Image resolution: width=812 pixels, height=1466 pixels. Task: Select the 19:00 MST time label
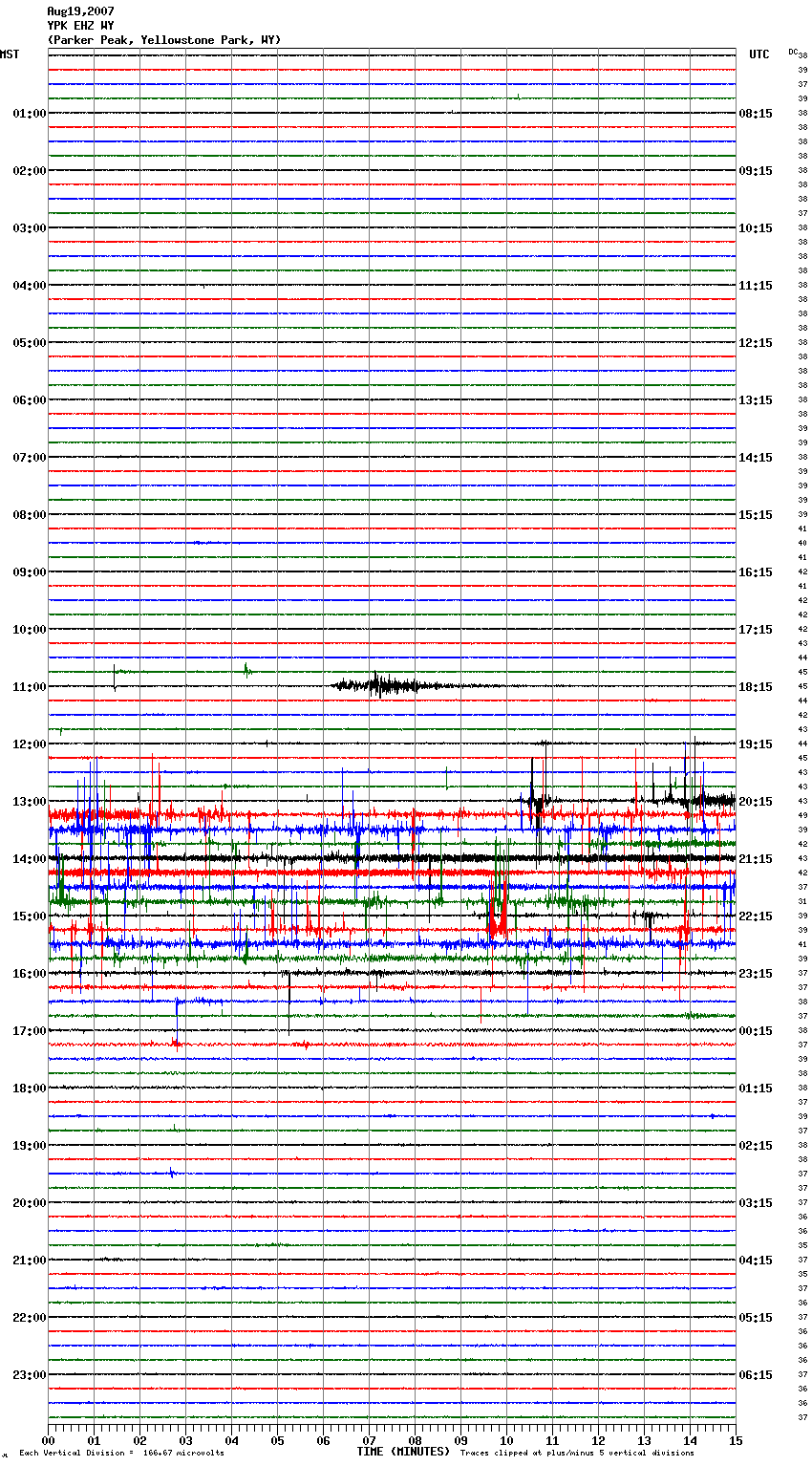point(29,1146)
